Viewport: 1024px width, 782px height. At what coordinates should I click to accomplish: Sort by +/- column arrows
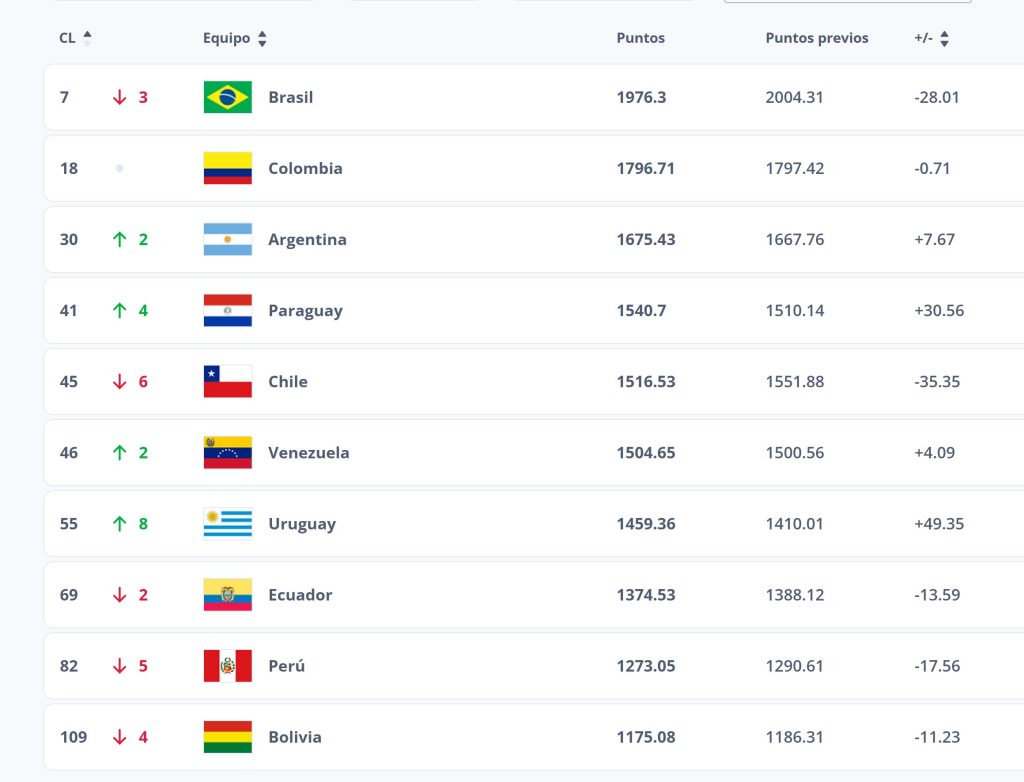[x=944, y=39]
